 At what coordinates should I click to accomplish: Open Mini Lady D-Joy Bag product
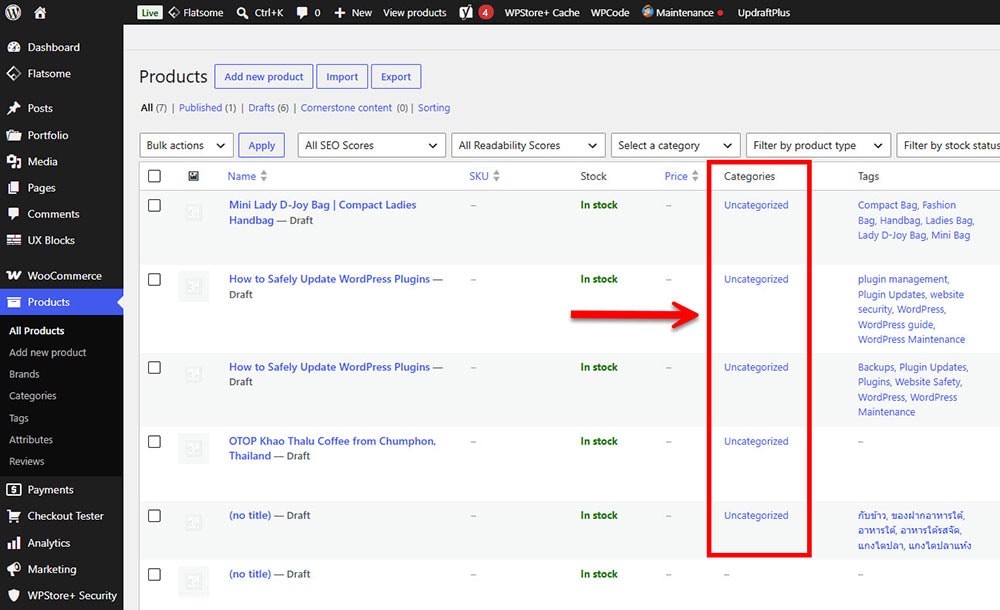click(x=322, y=212)
